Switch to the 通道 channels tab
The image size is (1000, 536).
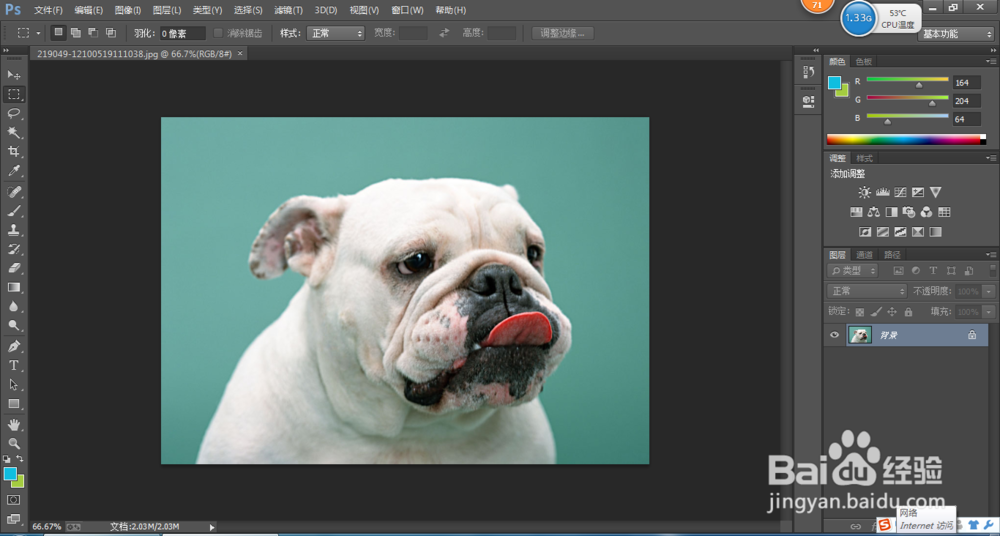coord(864,254)
